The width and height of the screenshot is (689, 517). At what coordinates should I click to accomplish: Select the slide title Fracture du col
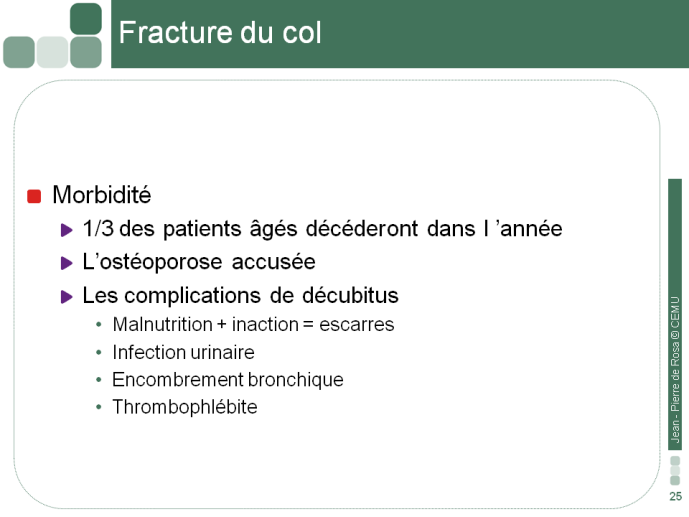tap(220, 33)
